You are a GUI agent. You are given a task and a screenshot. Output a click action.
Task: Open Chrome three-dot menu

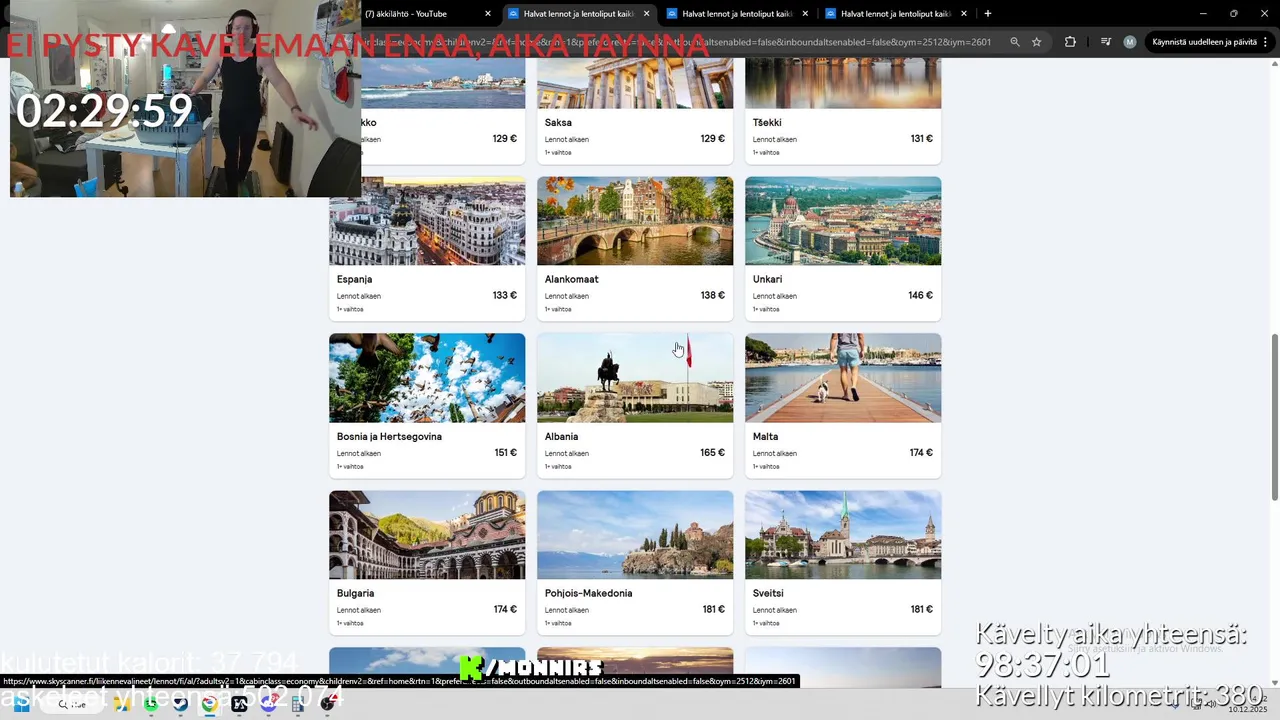pyautogui.click(x=1266, y=42)
